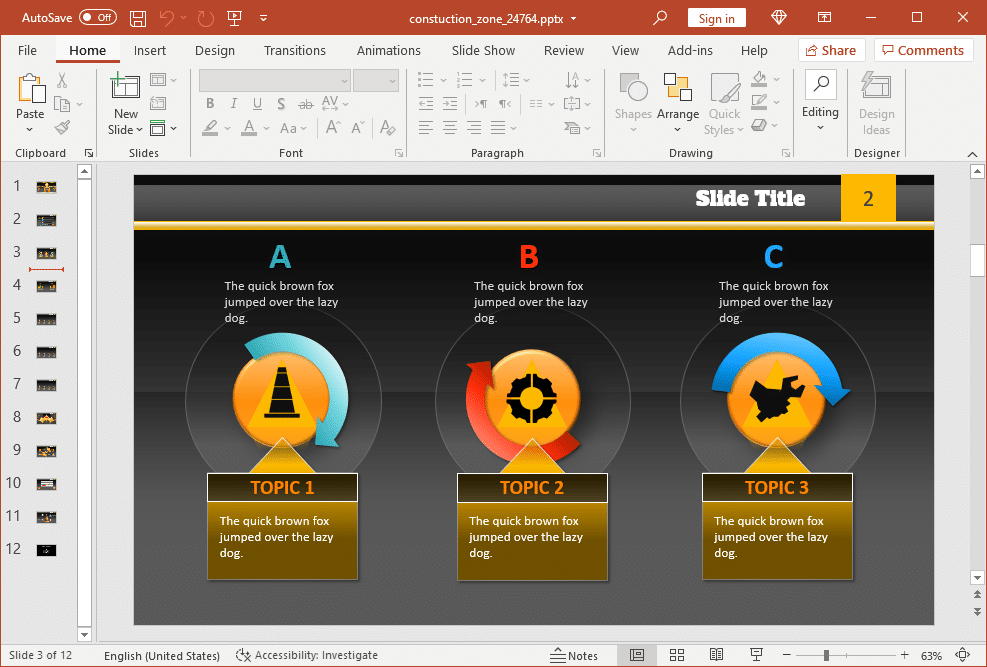Image resolution: width=987 pixels, height=667 pixels.
Task: Start Reading View from status bar
Action: coord(716,655)
